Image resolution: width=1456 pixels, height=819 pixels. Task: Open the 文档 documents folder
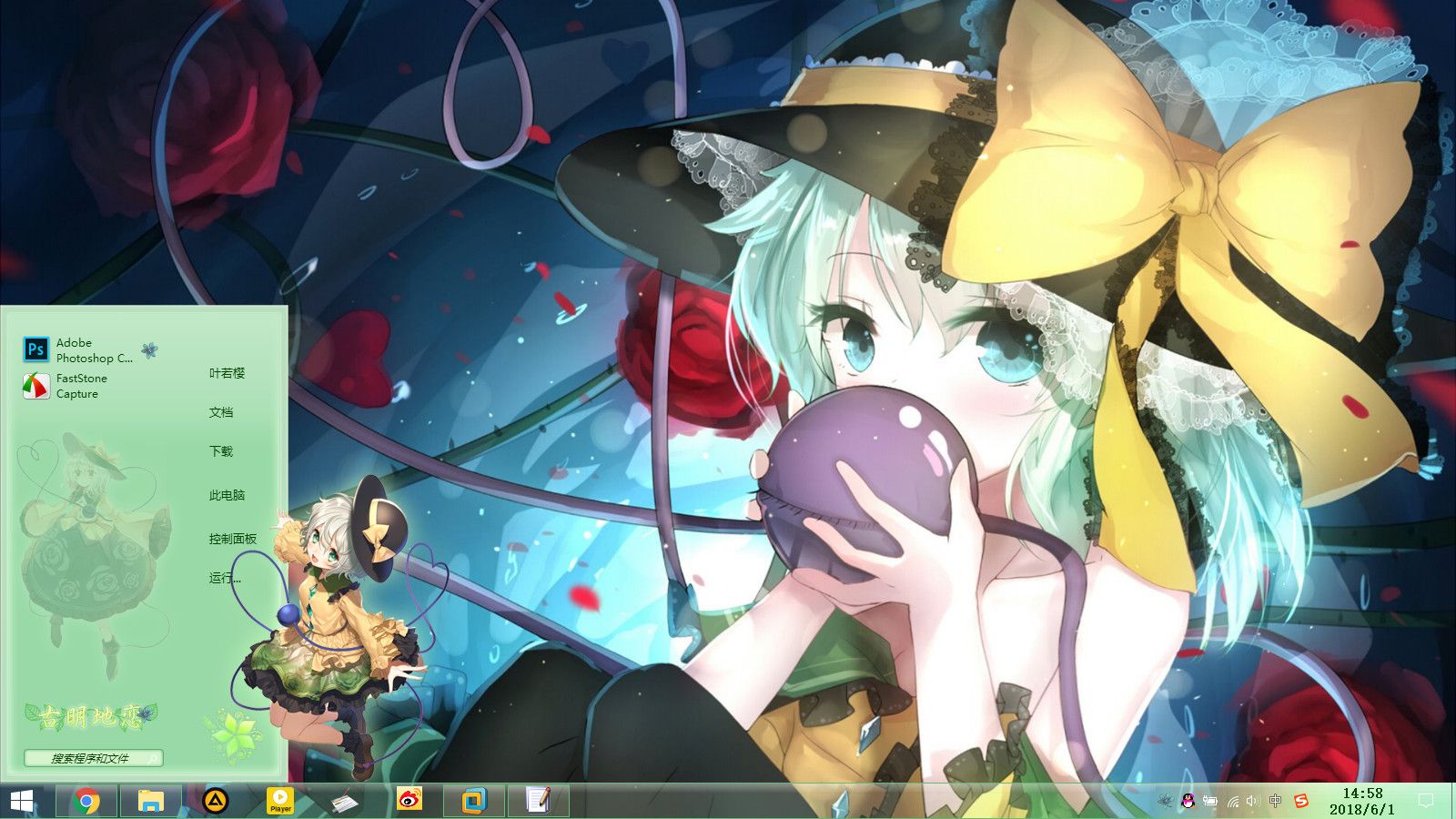(221, 412)
